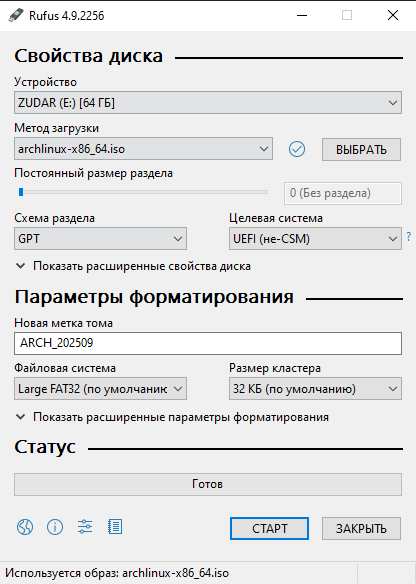Click the ISO checksum checkmark icon
Image resolution: width=416 pixels, height=584 pixels.
point(297,149)
